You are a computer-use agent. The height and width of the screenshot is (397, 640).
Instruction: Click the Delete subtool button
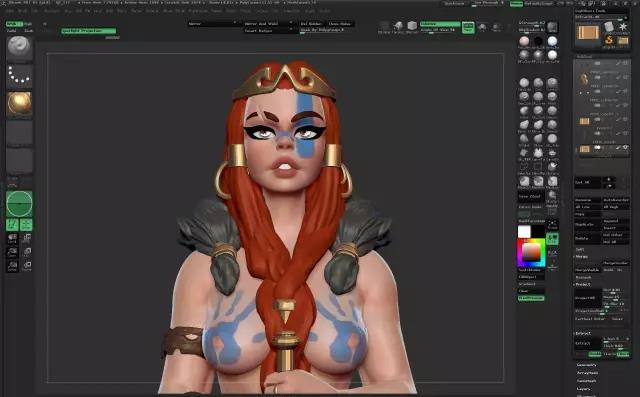point(588,238)
